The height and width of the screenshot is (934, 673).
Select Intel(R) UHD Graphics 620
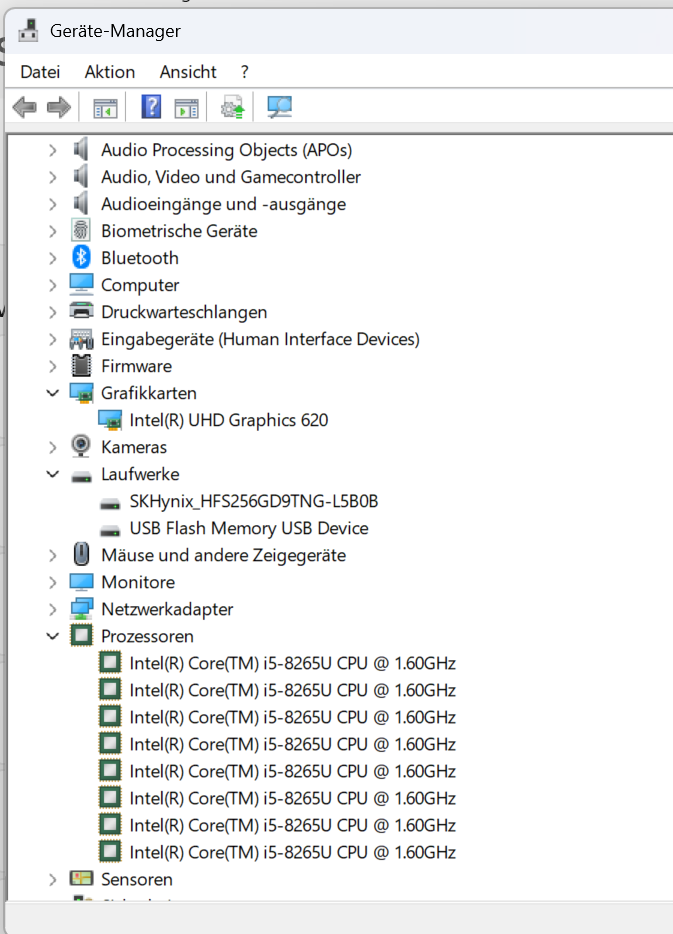coord(229,420)
